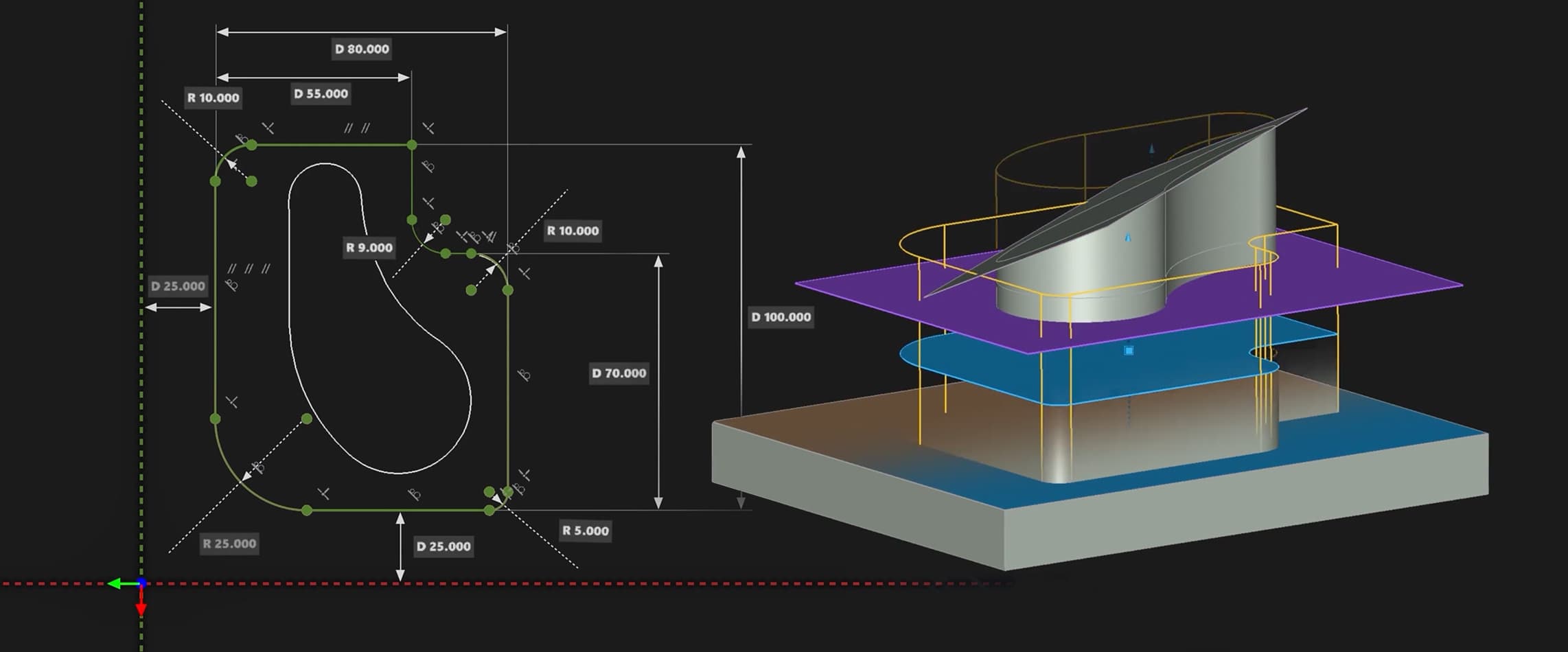Viewport: 1568px width, 652px height.
Task: Click the R 5.000 radius label
Action: (585, 530)
